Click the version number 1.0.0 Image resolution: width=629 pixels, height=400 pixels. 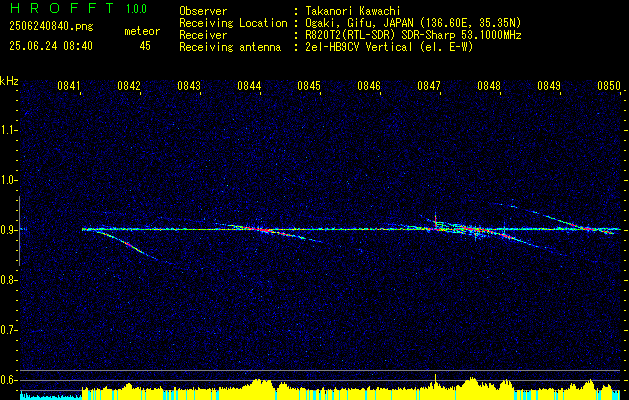tap(136, 9)
